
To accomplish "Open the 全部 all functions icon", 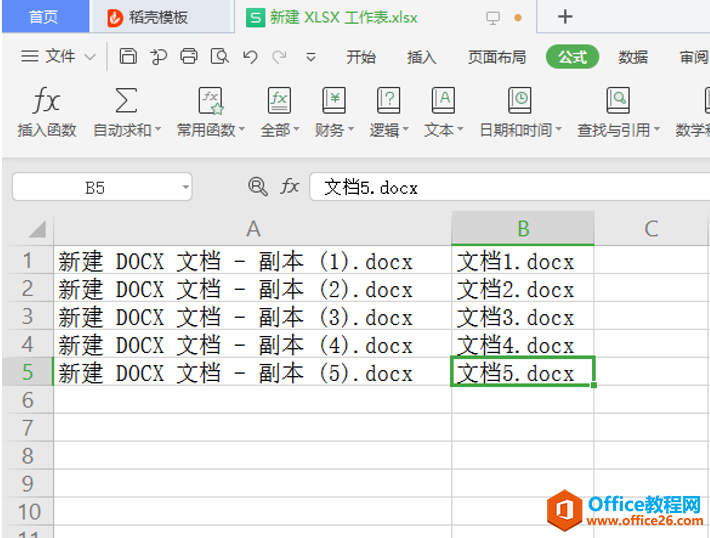I will (x=279, y=100).
